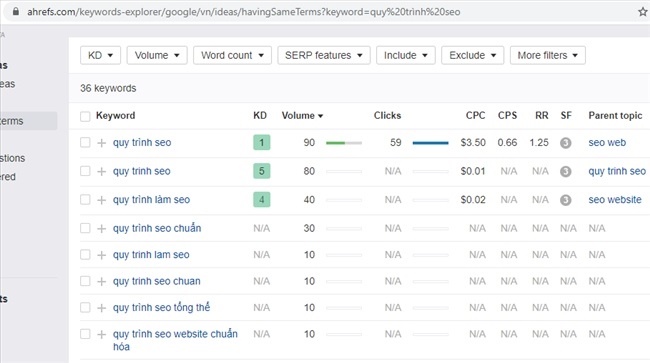Viewport: 650px width, 363px height.
Task: Open the KD filter dropdown
Action: (x=100, y=55)
